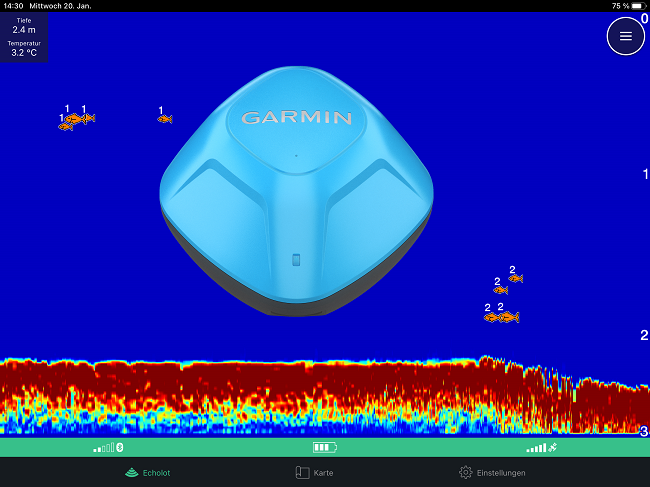The height and width of the screenshot is (487, 650).
Task: Tap the Echolot sonar icon
Action: click(131, 472)
